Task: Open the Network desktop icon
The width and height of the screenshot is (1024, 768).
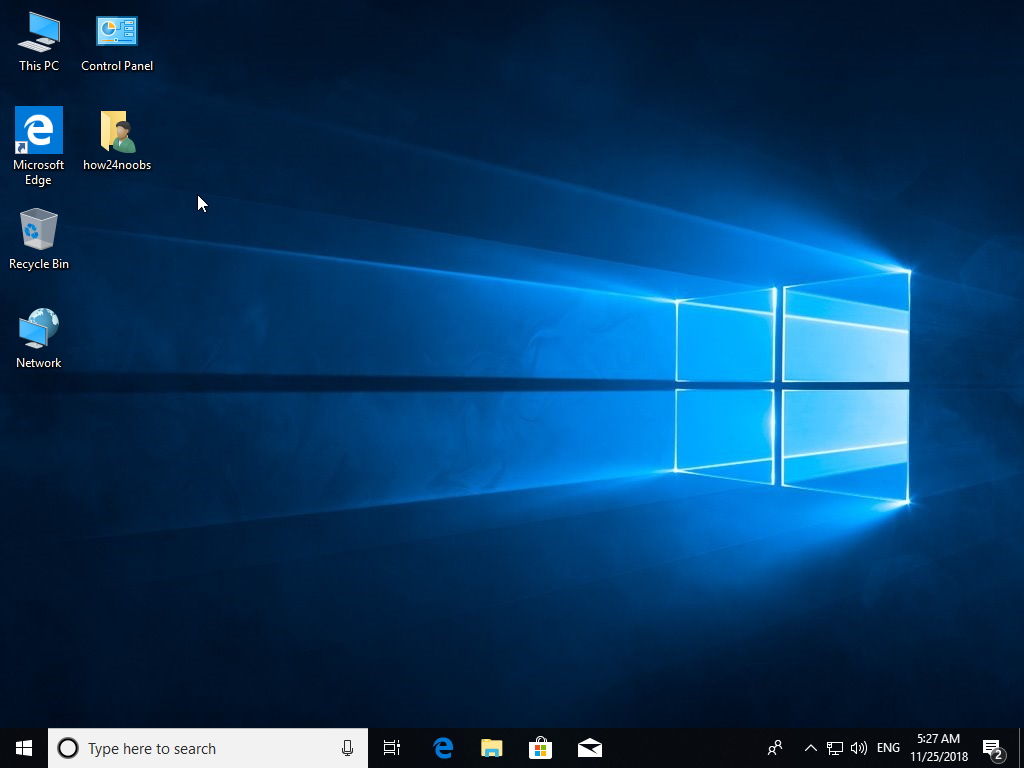Action: (37, 328)
